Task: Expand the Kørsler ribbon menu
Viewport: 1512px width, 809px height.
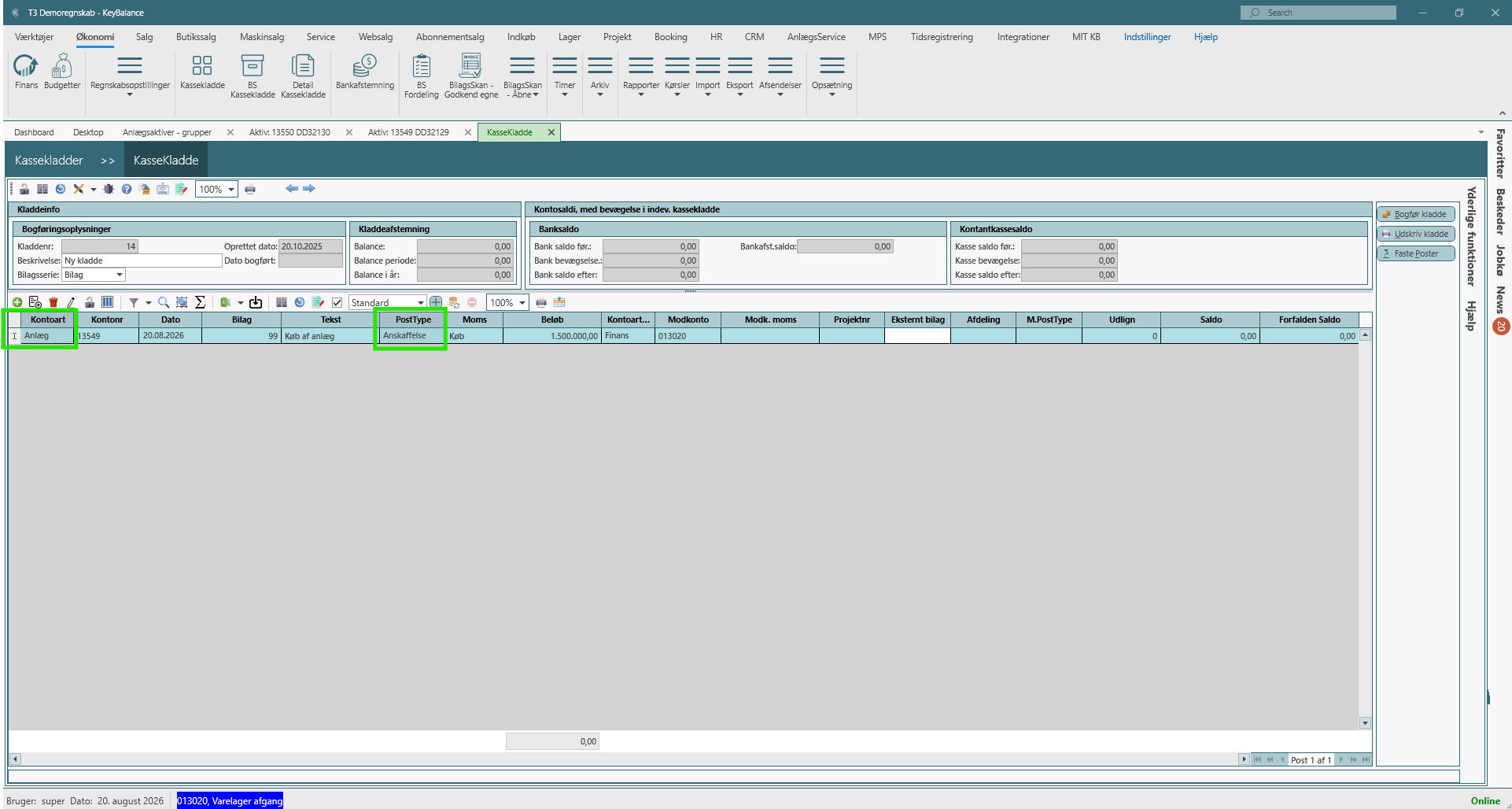Action: point(677,76)
